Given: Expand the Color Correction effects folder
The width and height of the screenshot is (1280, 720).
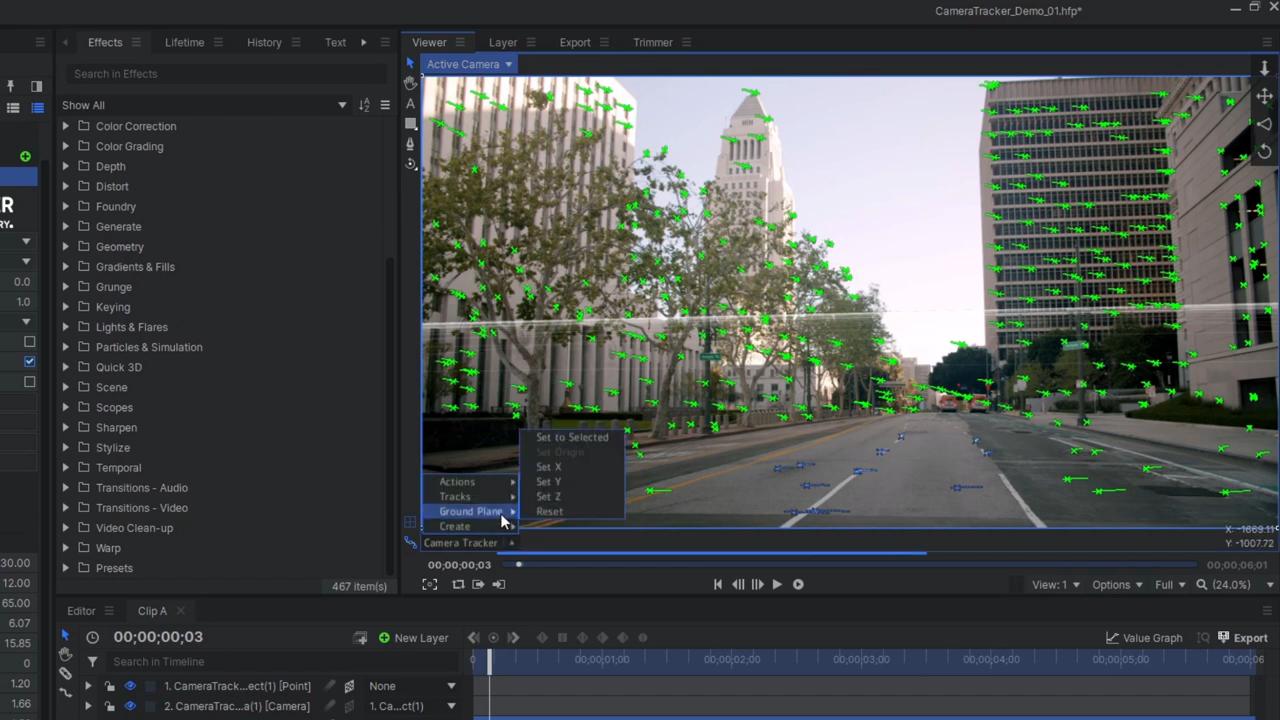Looking at the screenshot, I should click(66, 126).
